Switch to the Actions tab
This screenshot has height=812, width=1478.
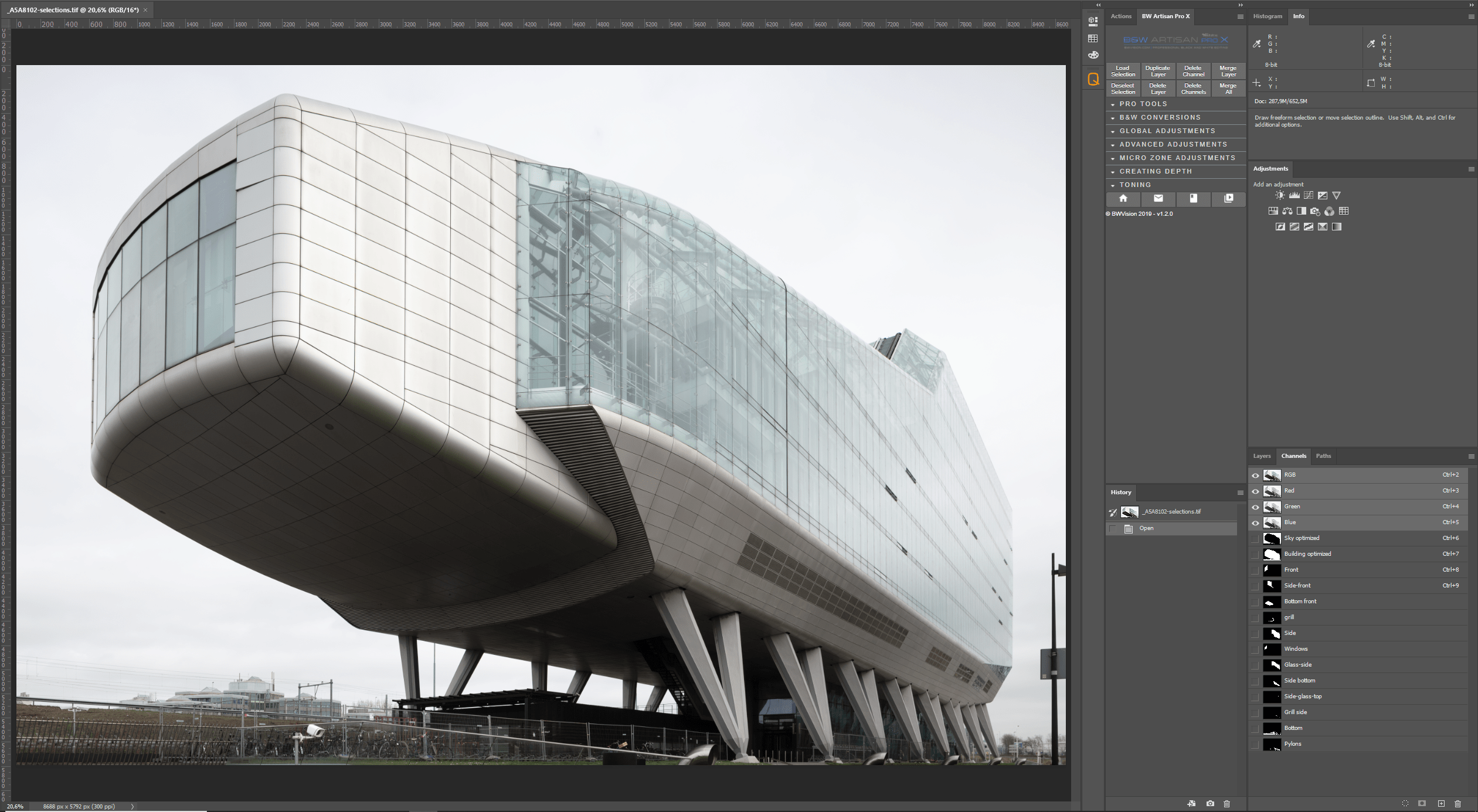pos(1120,16)
